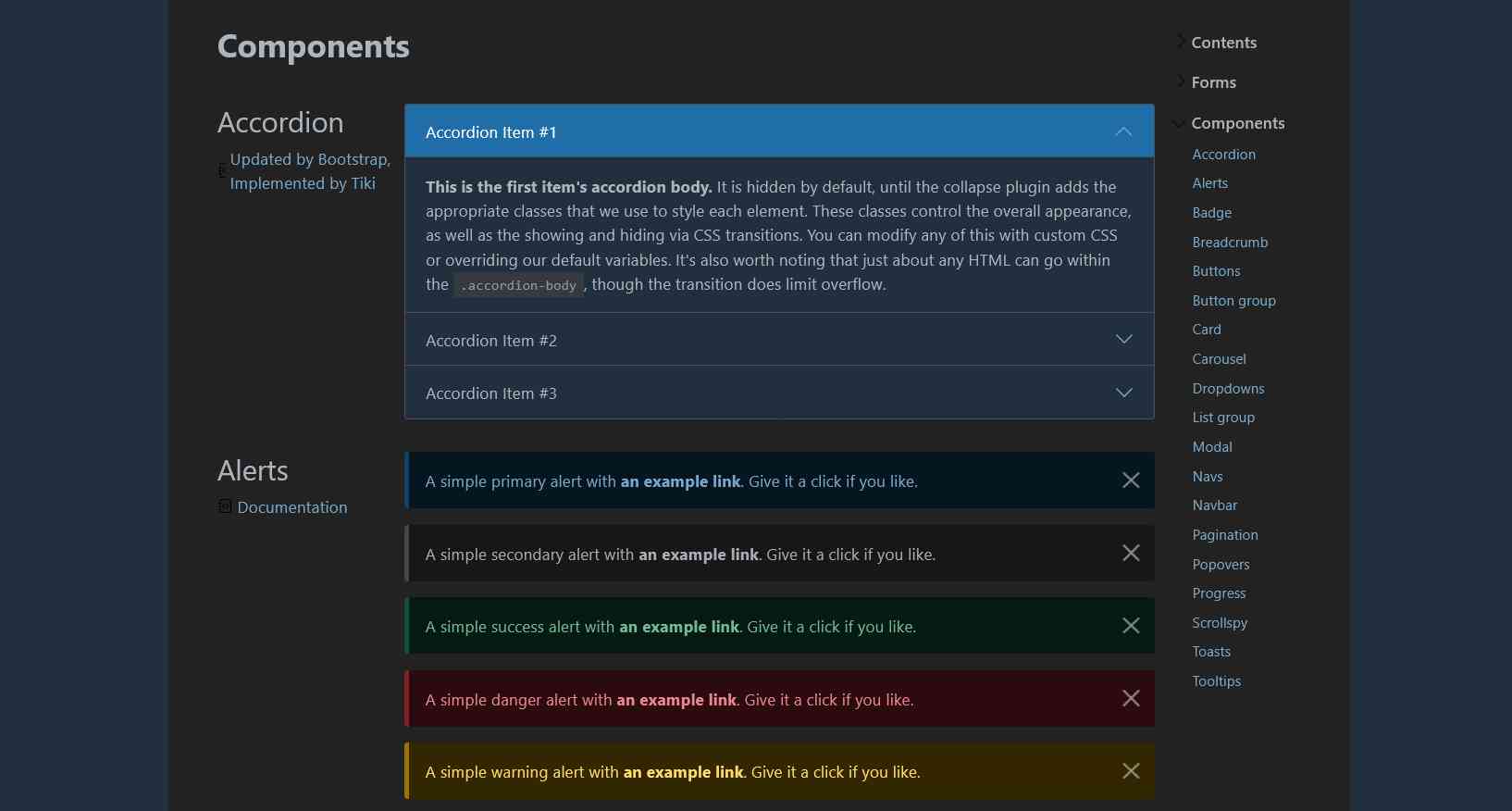1512x811 pixels.
Task: Close the secondary alert
Action: [1130, 554]
